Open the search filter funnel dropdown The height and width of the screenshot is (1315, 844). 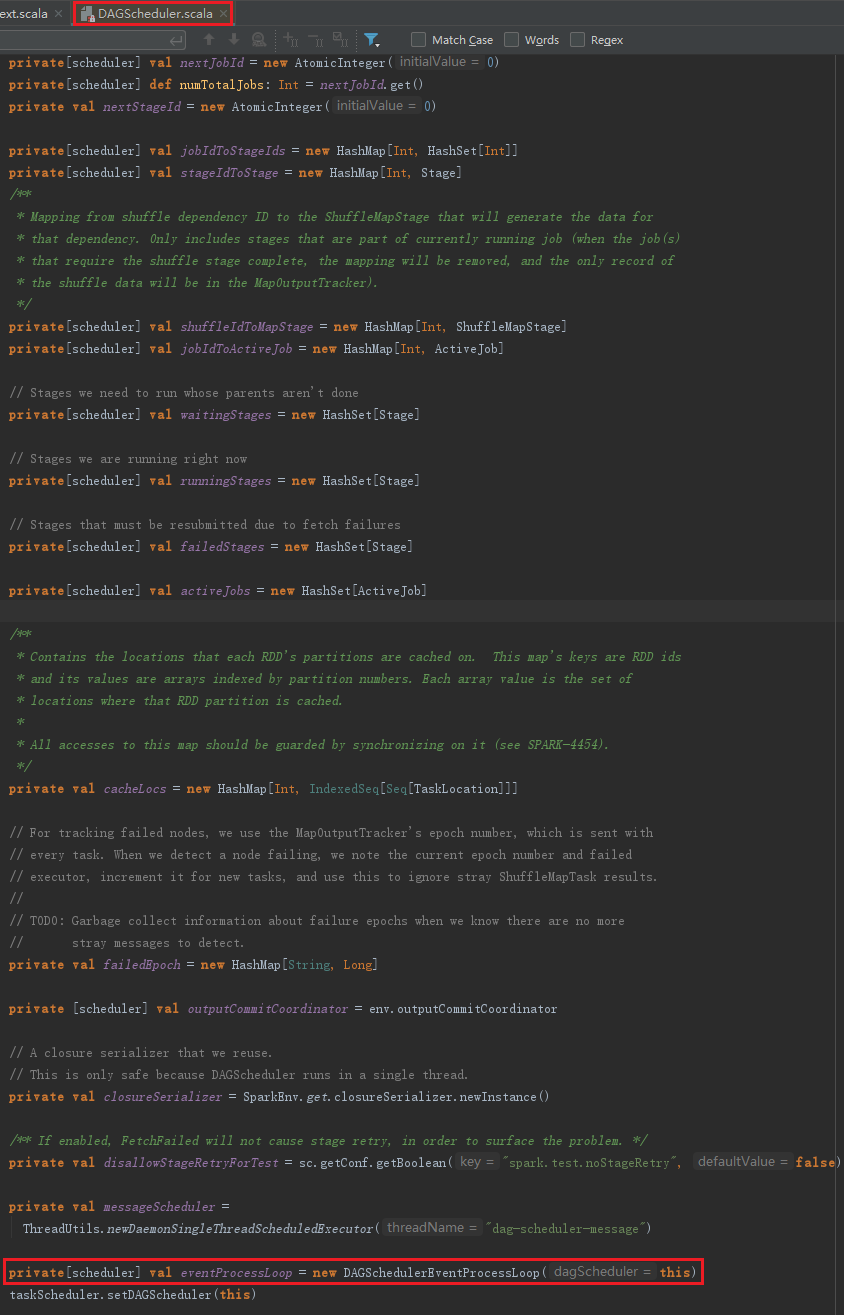(372, 40)
